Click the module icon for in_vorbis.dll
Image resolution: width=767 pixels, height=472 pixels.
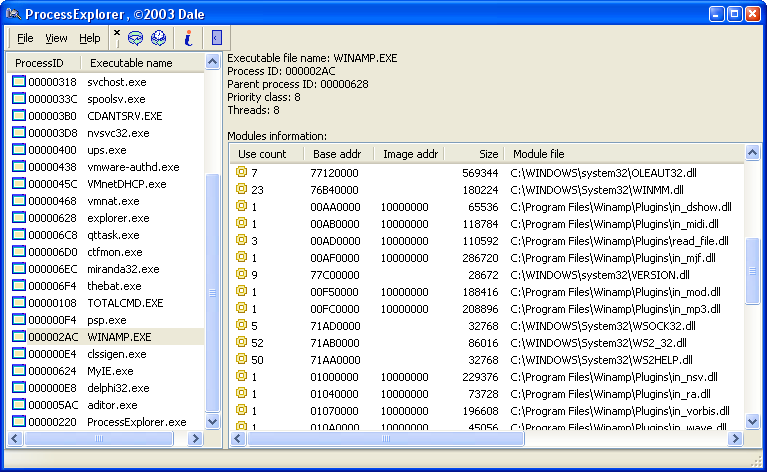241,410
